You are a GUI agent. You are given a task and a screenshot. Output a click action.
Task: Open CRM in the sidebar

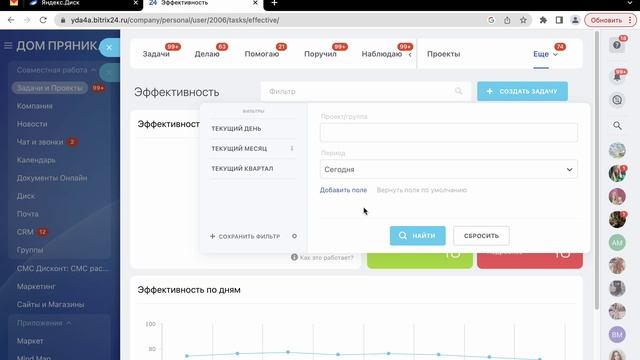click(25, 232)
